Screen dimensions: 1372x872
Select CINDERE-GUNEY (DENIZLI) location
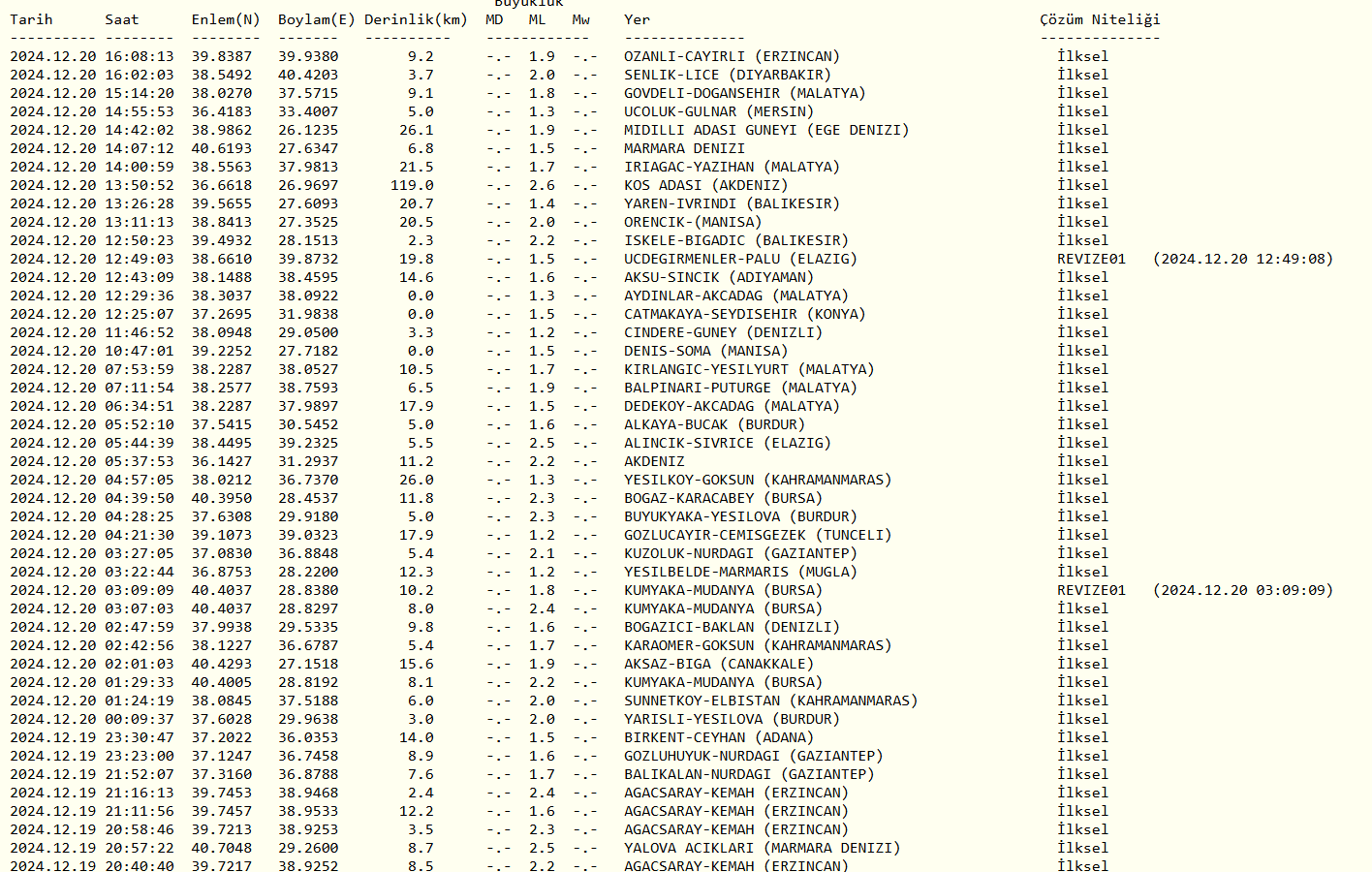(x=723, y=332)
